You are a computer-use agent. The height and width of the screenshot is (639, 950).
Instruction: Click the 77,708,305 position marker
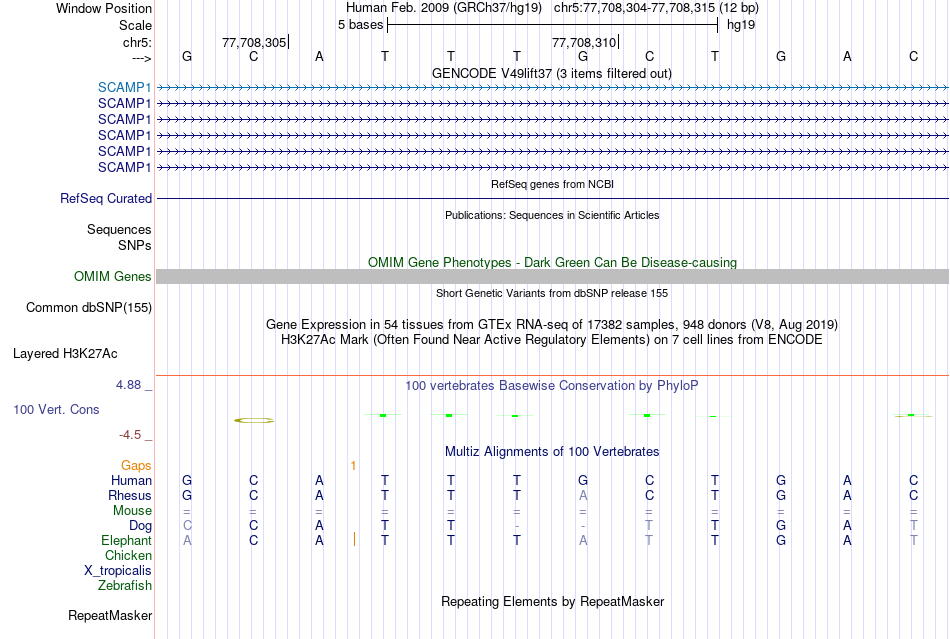click(x=254, y=42)
